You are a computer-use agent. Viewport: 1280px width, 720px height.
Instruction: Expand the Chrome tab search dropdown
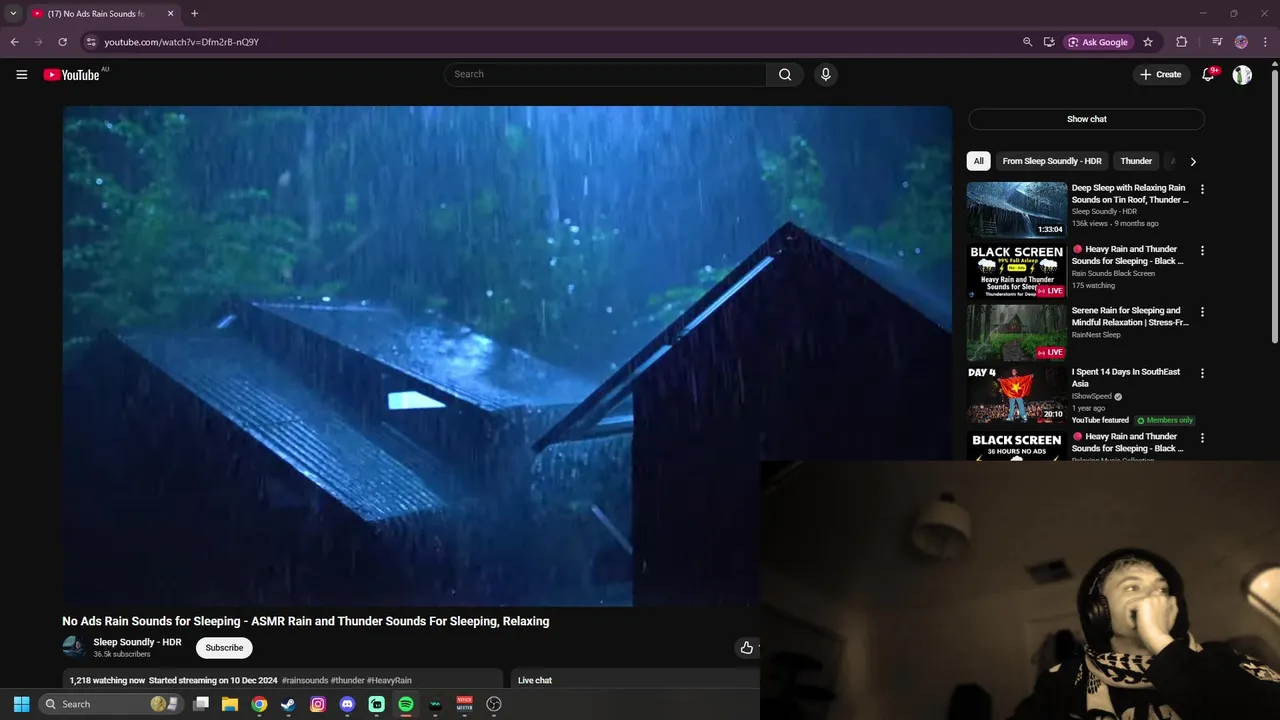click(13, 14)
